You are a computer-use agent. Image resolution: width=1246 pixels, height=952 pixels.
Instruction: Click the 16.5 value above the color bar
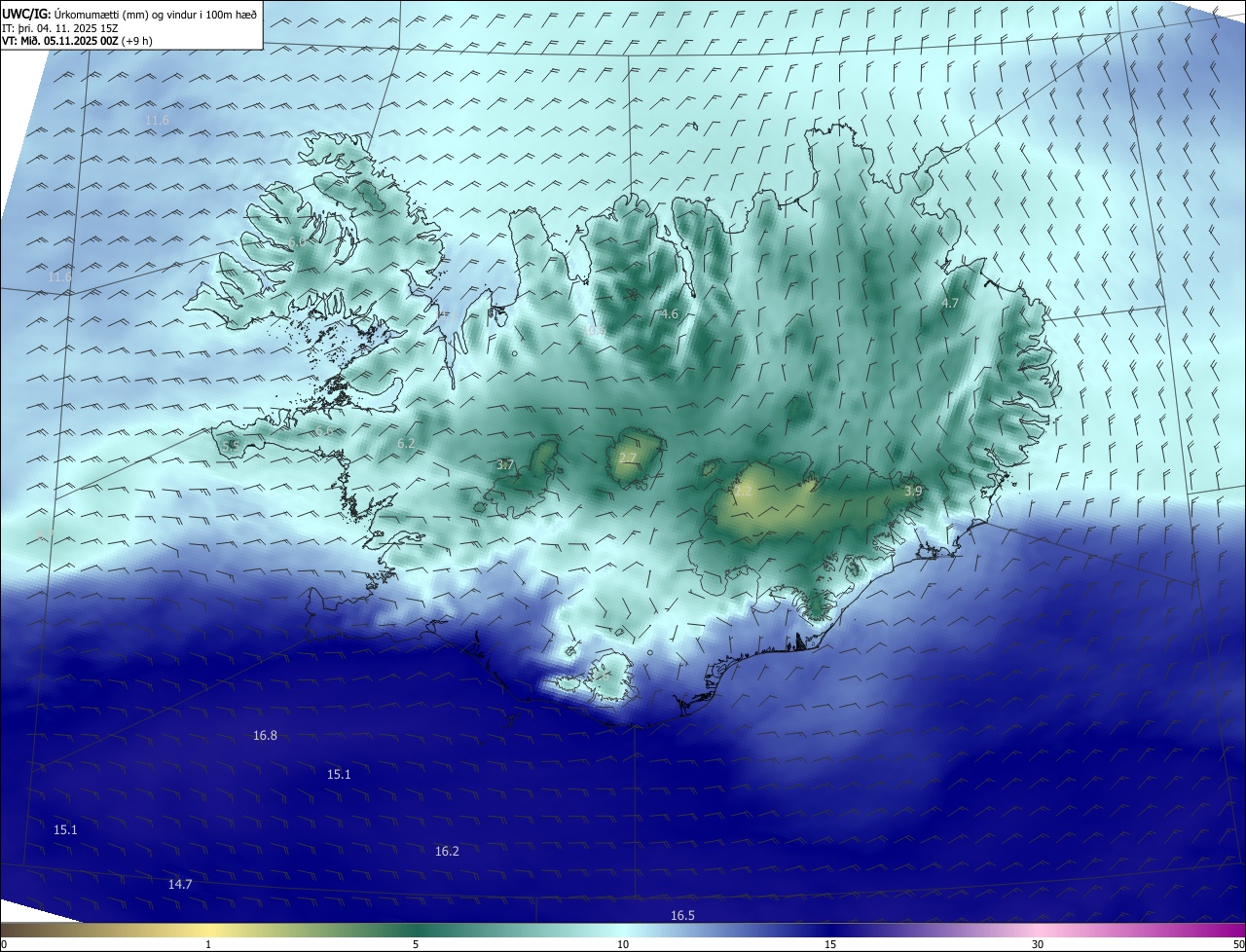[682, 916]
